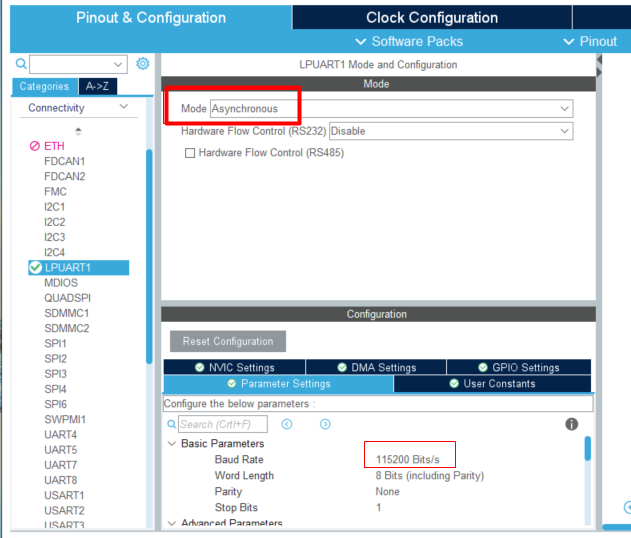This screenshot has height=538, width=631.
Task: Select SPI4 peripheral
Action: (x=55, y=389)
